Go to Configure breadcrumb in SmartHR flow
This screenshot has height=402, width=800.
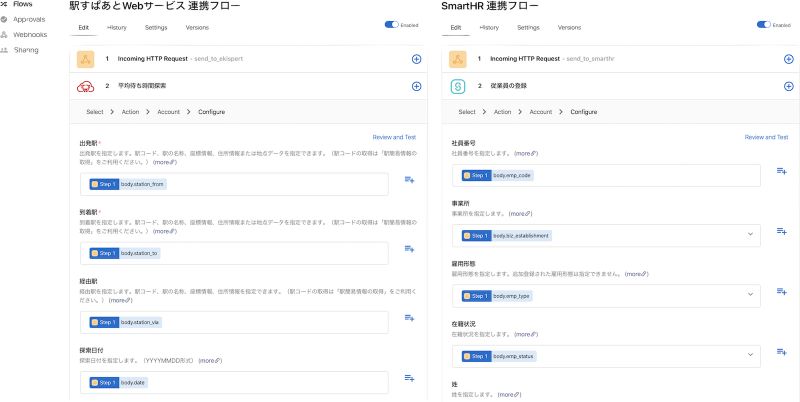click(x=584, y=112)
